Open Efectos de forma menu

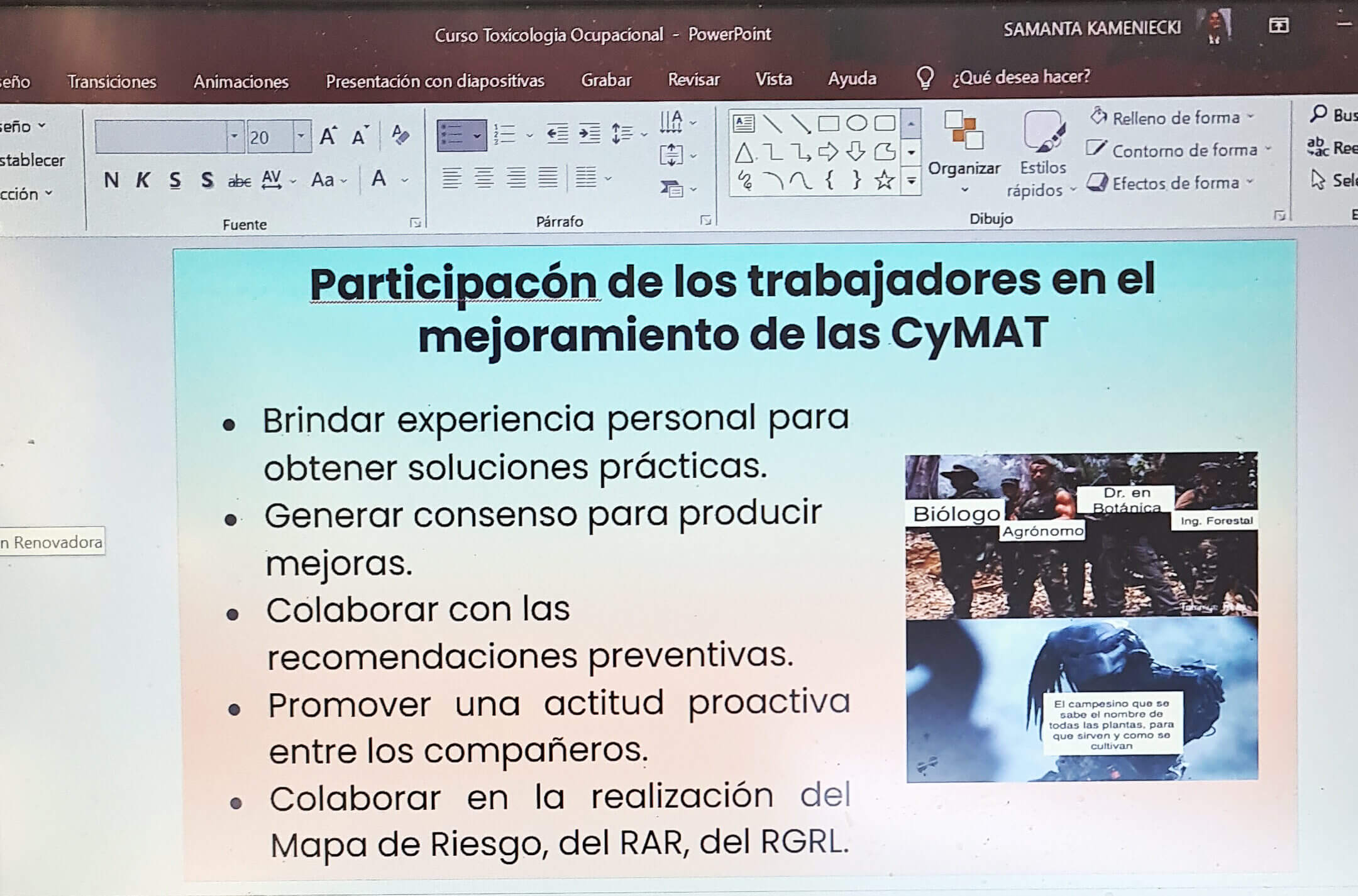1171,183
